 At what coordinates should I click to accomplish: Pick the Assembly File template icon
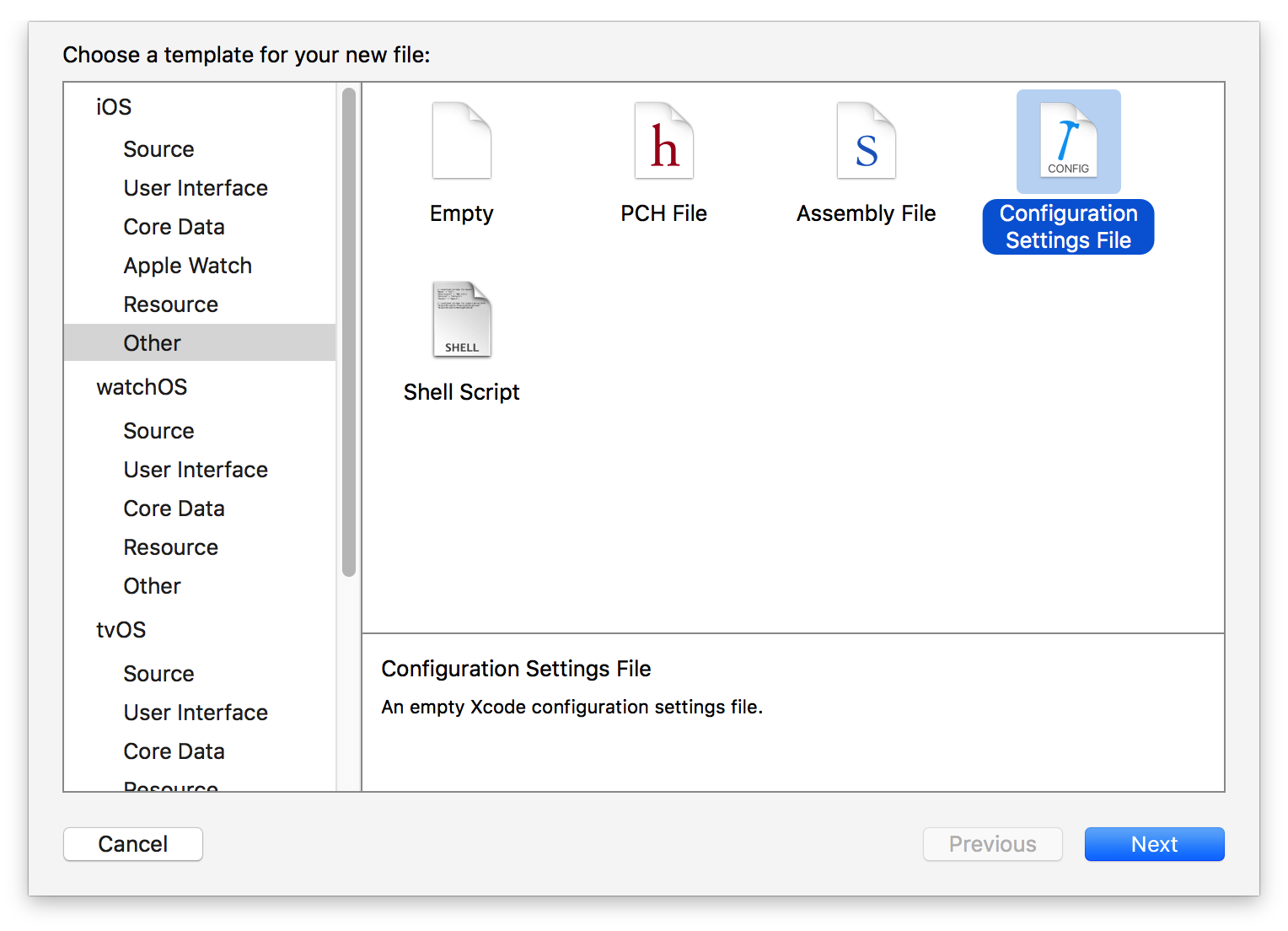coord(866,141)
